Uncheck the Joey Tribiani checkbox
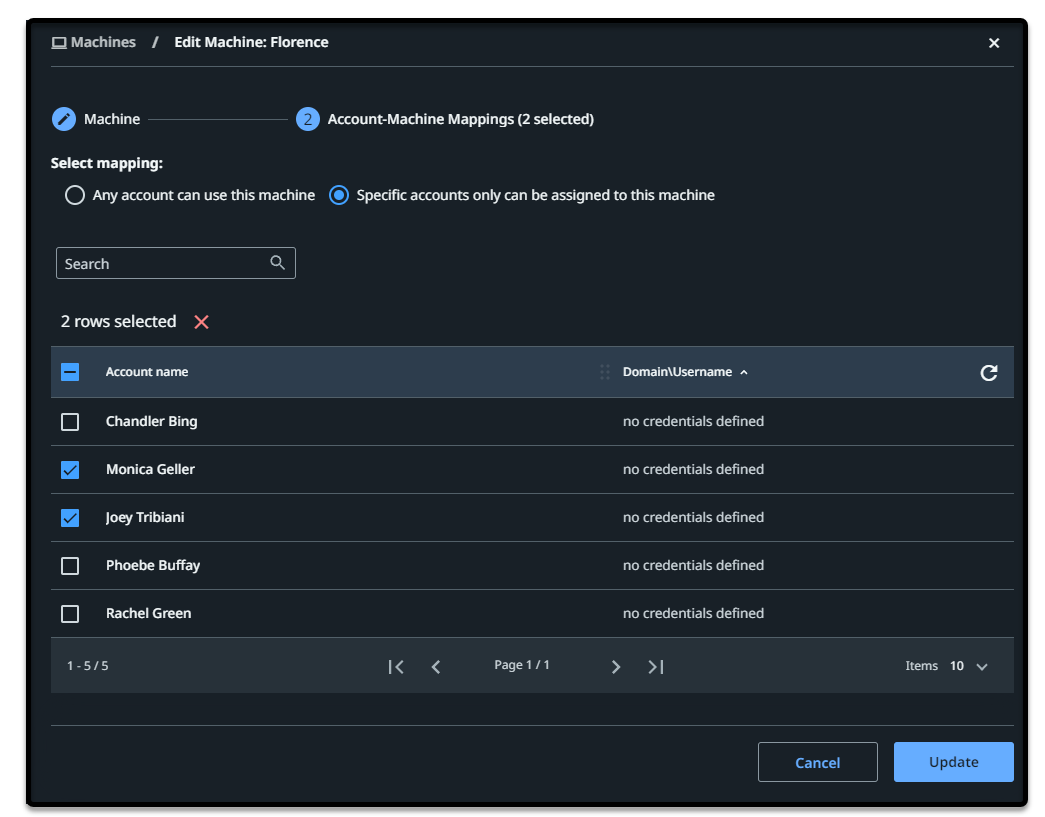The image size is (1045, 817). [x=70, y=518]
